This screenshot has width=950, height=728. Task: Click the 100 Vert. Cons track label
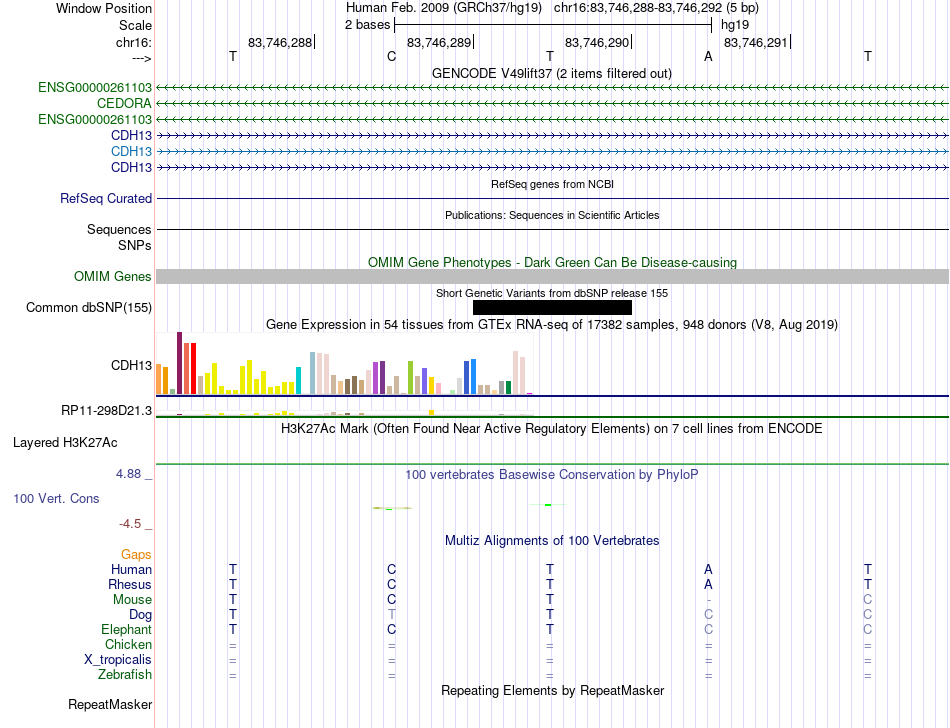point(56,498)
